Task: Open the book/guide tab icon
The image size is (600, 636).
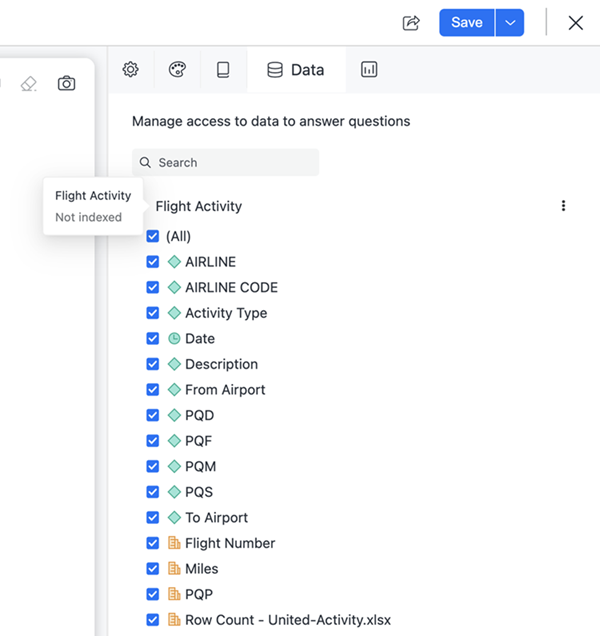Action: point(223,70)
